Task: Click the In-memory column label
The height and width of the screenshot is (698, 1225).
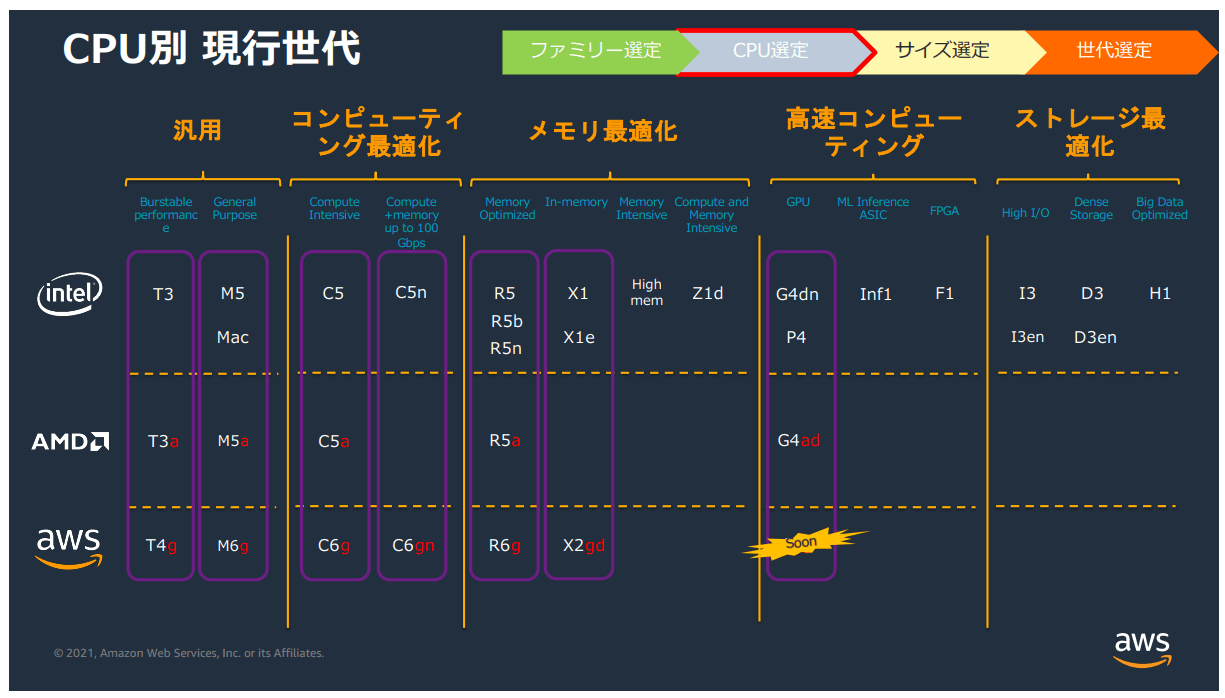Action: 576,202
